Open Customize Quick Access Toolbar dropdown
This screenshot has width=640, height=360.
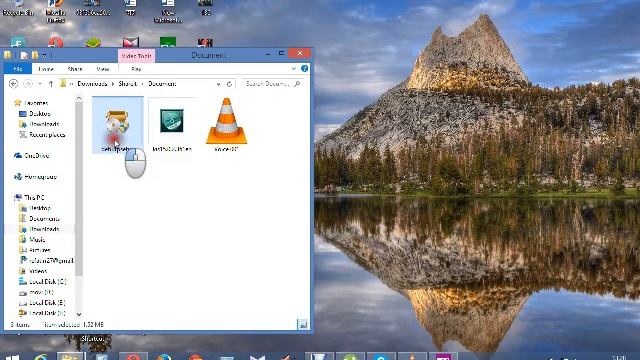44,56
